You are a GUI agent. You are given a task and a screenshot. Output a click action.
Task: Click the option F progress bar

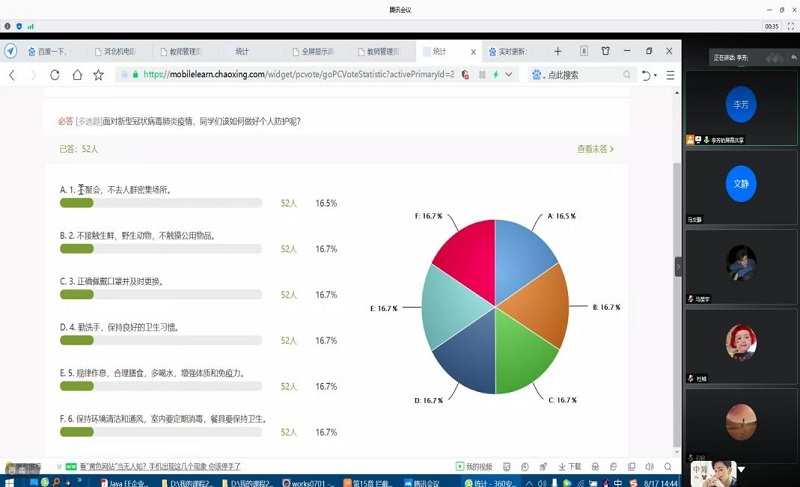point(161,432)
